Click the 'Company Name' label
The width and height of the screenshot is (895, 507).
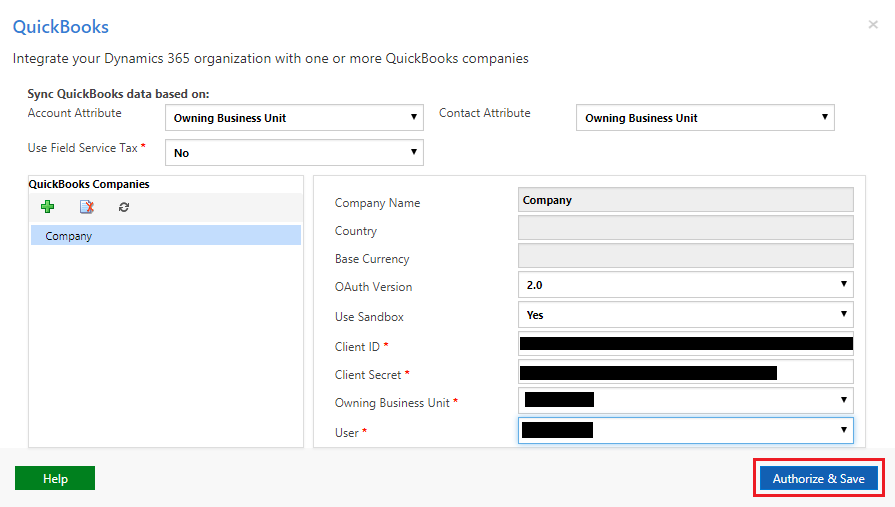coord(377,203)
